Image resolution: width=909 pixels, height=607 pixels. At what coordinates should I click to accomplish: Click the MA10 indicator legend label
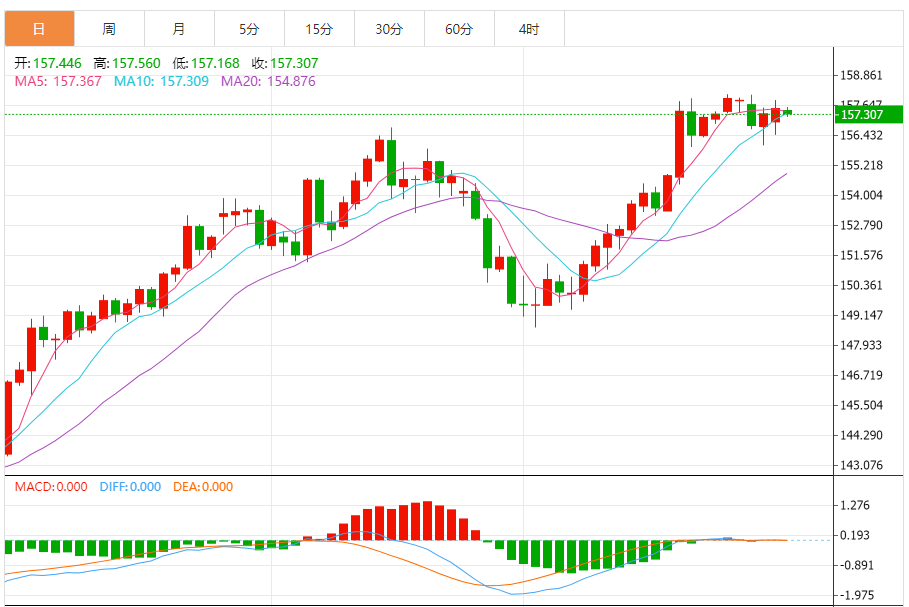pyautogui.click(x=161, y=81)
